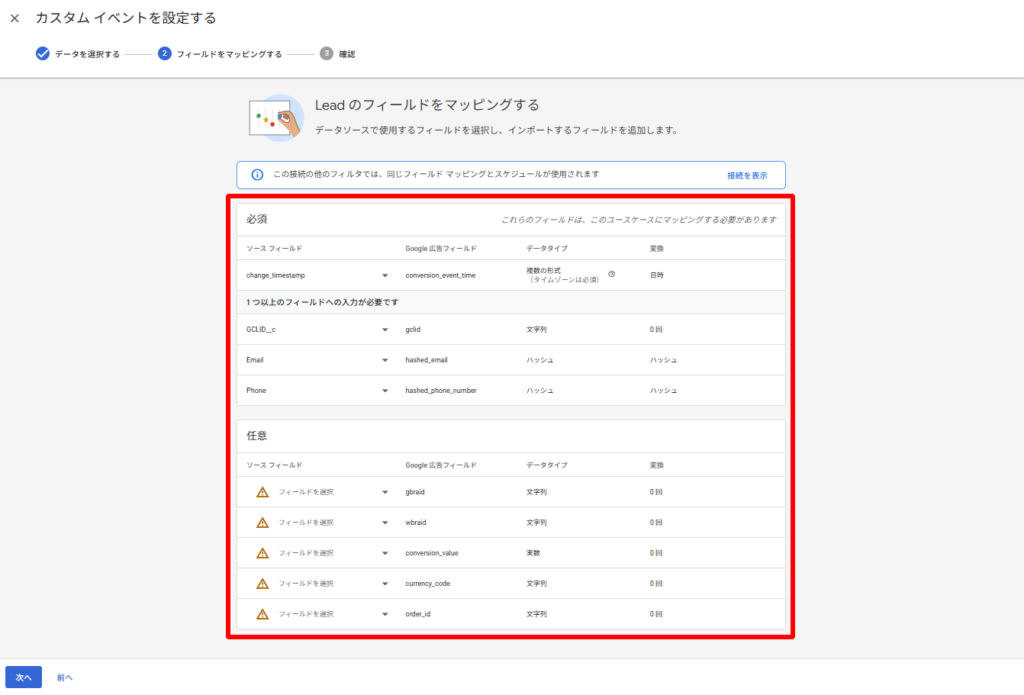Expand the Email source field dropdown
1024x695 pixels.
click(385, 360)
